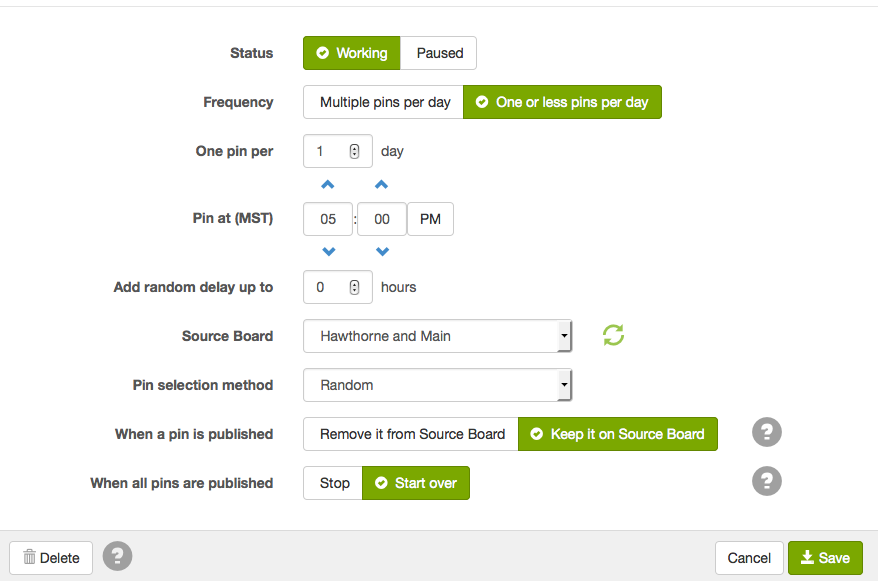Select the Stop option when all pins are published
The image size is (878, 581).
tap(333, 483)
